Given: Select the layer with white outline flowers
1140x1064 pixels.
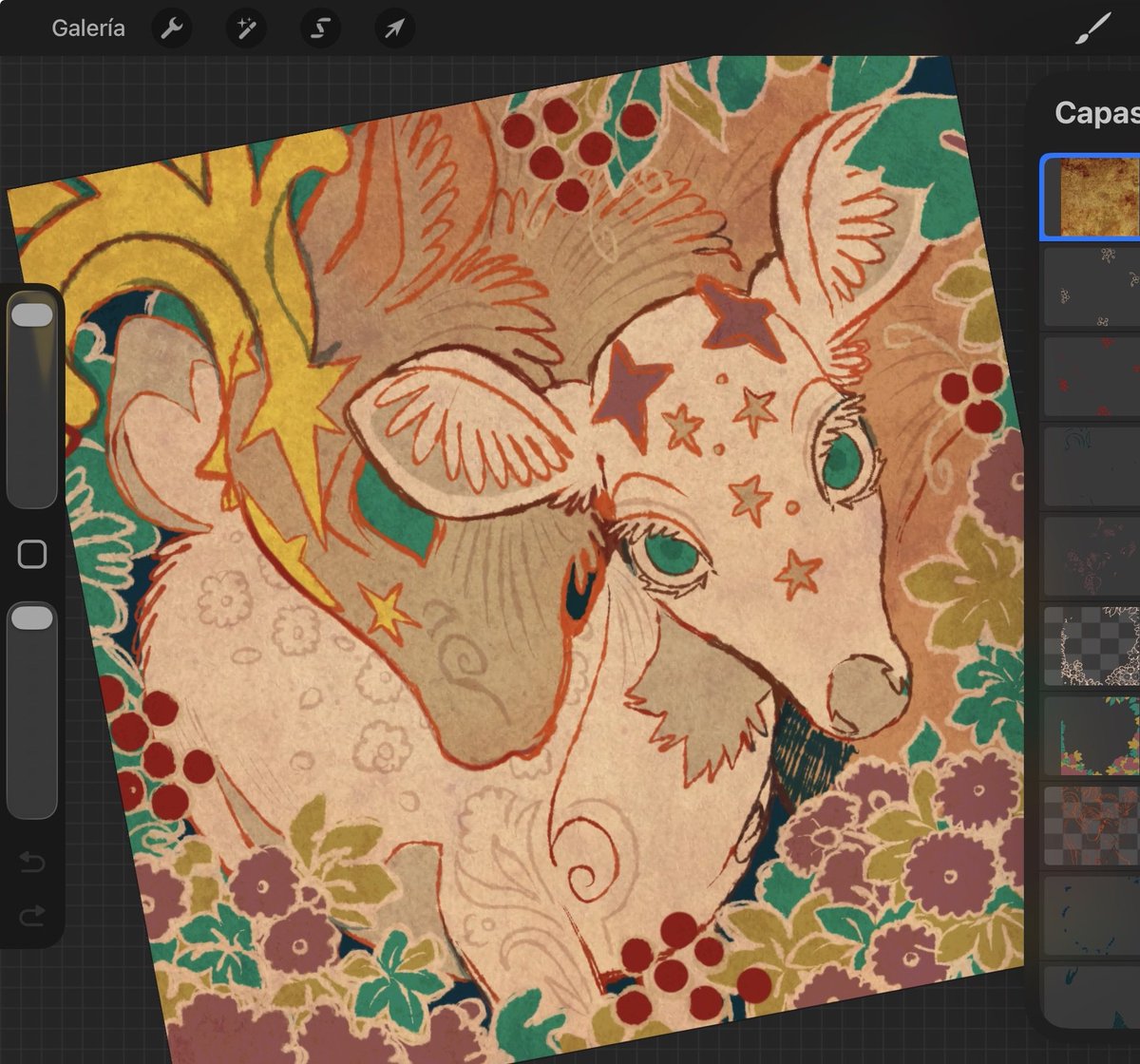Looking at the screenshot, I should pos(1092,646).
